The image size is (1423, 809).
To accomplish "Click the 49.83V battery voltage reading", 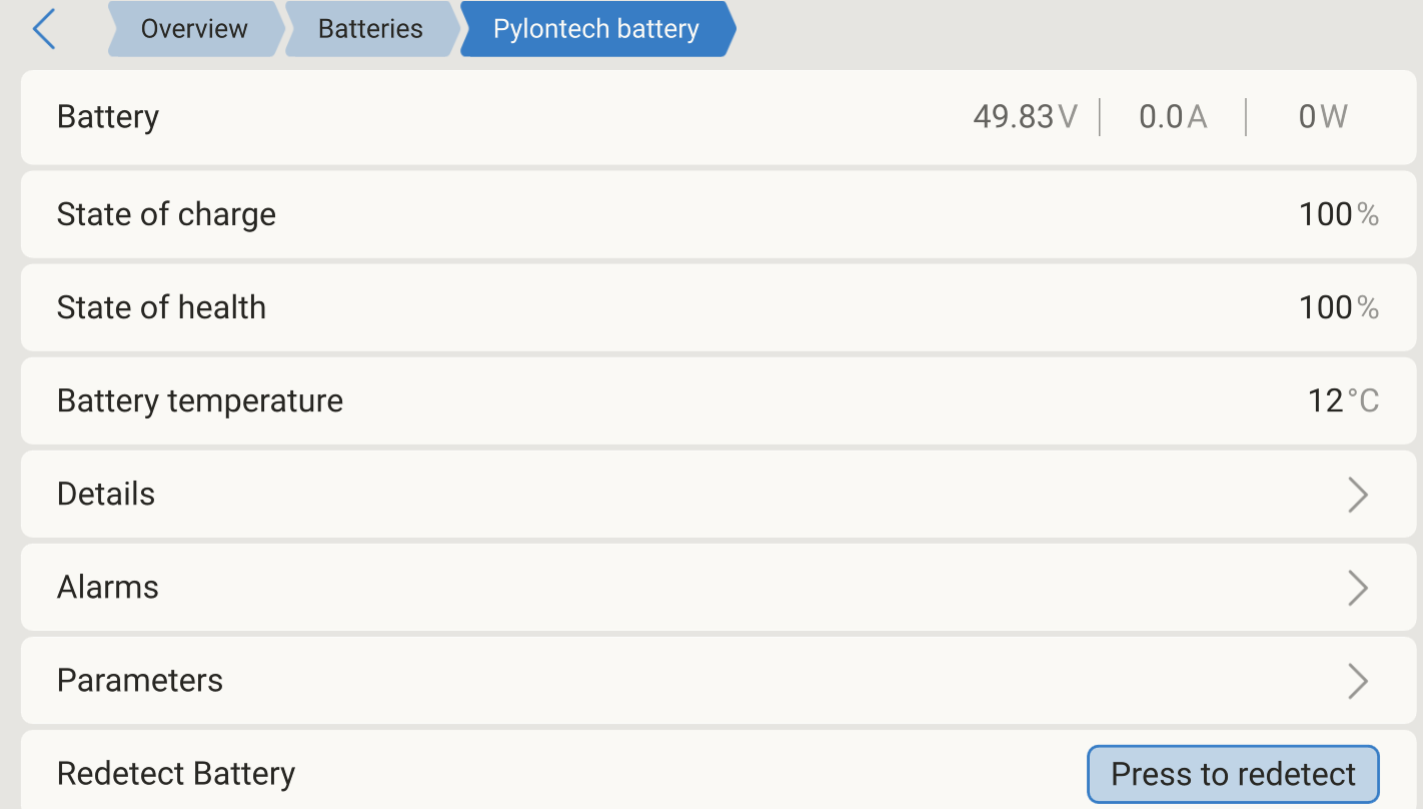I will 1025,117.
